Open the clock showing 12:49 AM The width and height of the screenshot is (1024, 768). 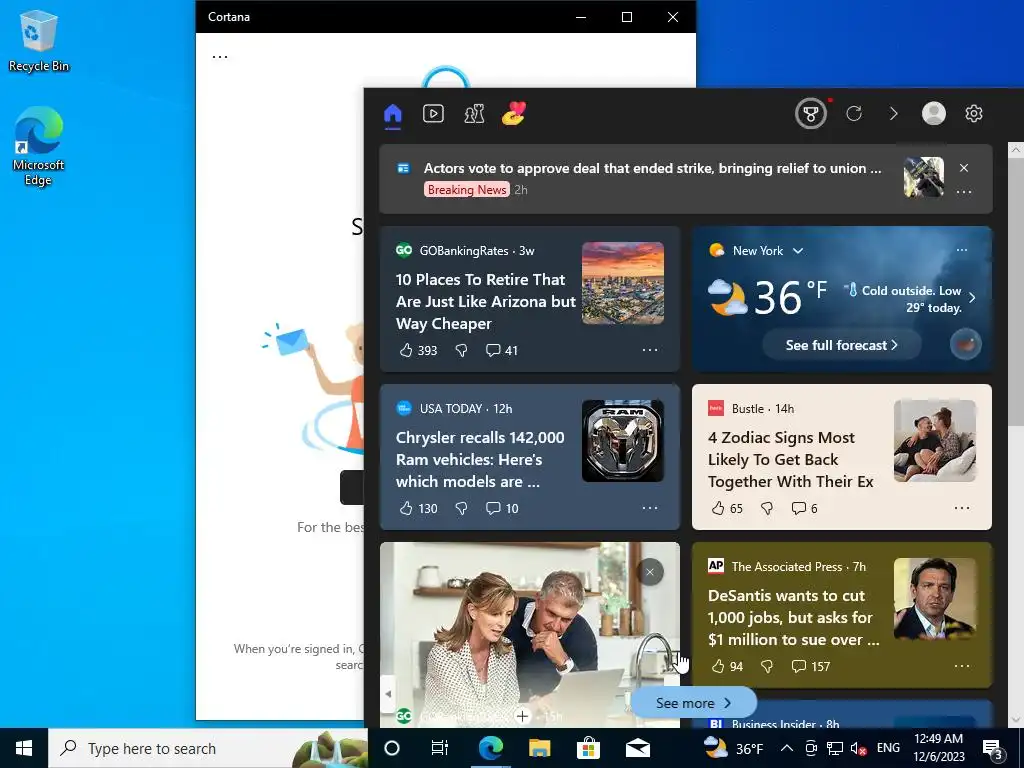(938, 748)
